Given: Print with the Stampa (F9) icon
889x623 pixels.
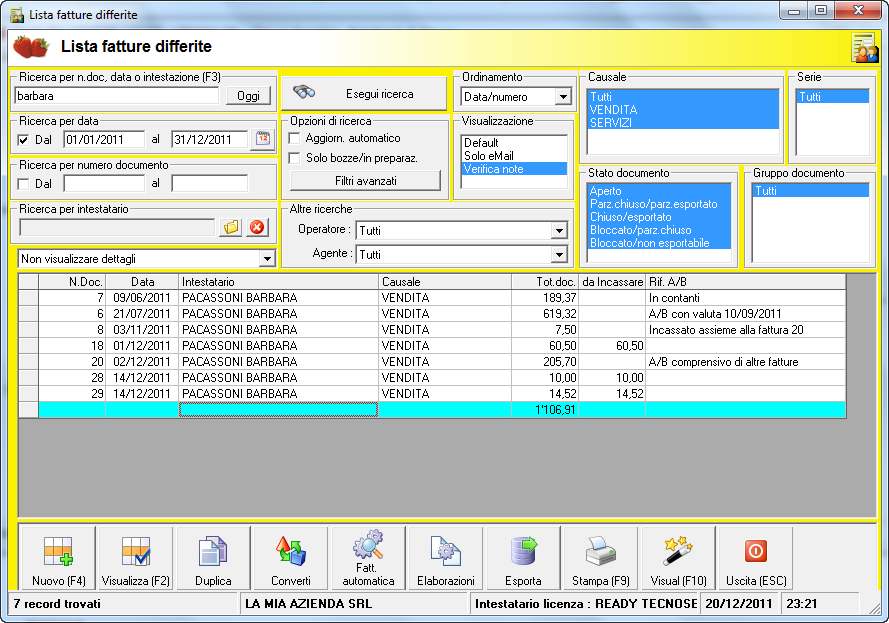Looking at the screenshot, I should pos(600,552).
